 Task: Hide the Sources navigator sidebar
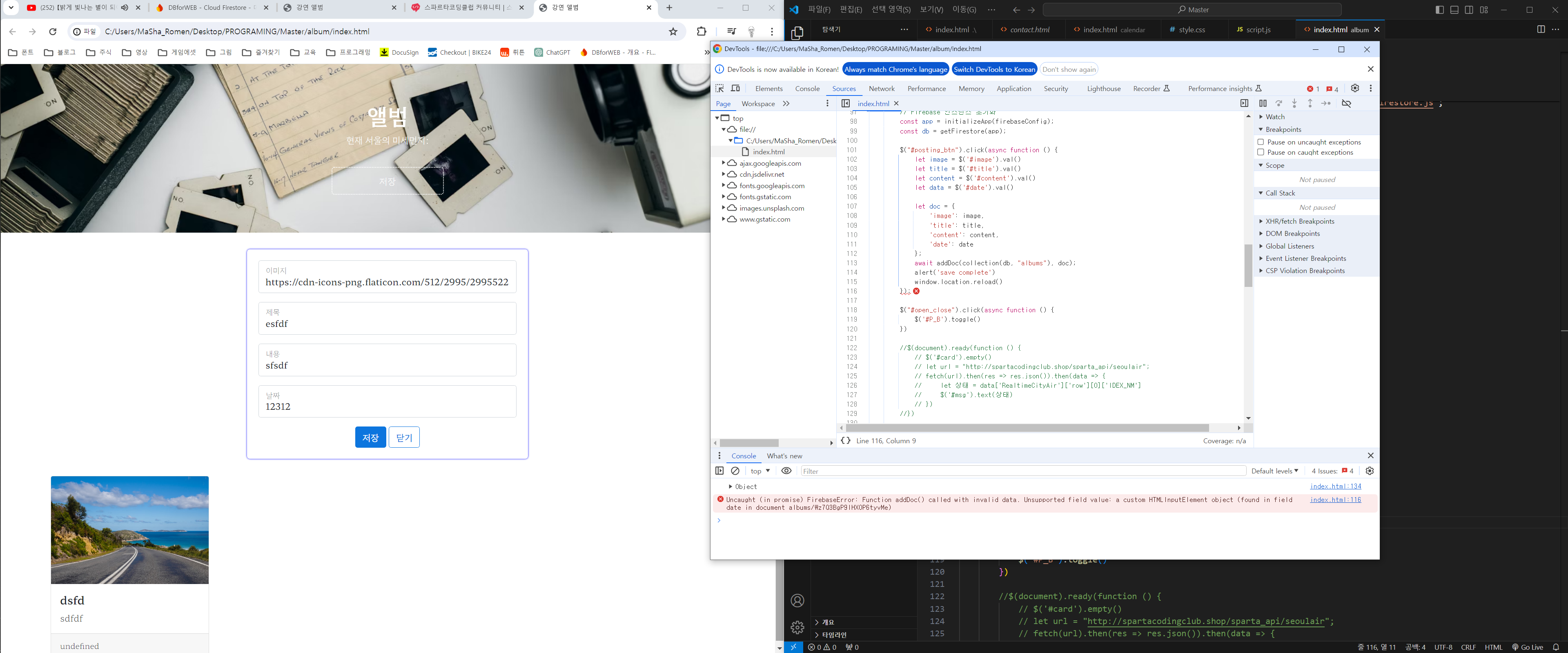point(846,103)
